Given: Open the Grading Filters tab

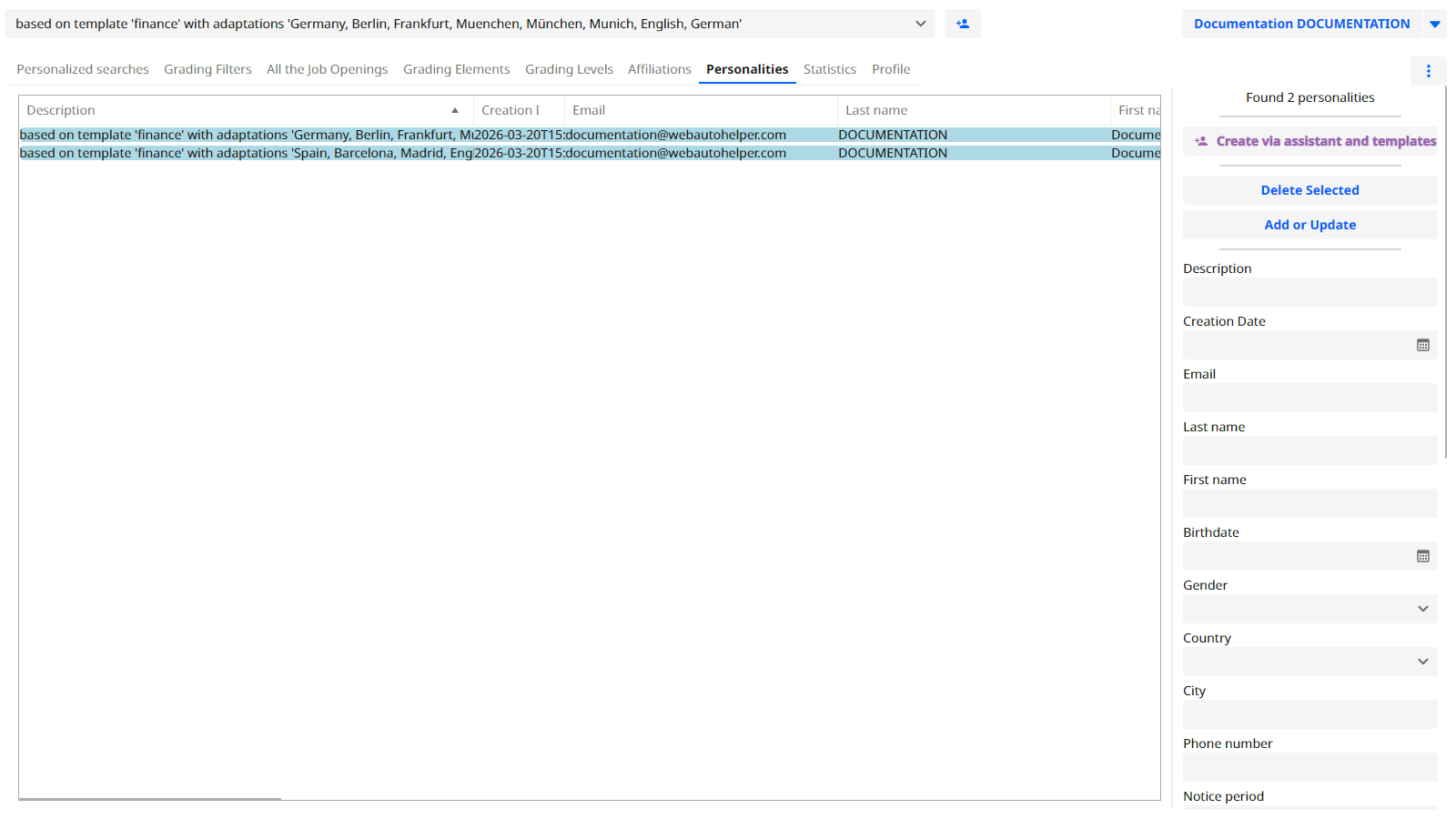Looking at the screenshot, I should (207, 69).
